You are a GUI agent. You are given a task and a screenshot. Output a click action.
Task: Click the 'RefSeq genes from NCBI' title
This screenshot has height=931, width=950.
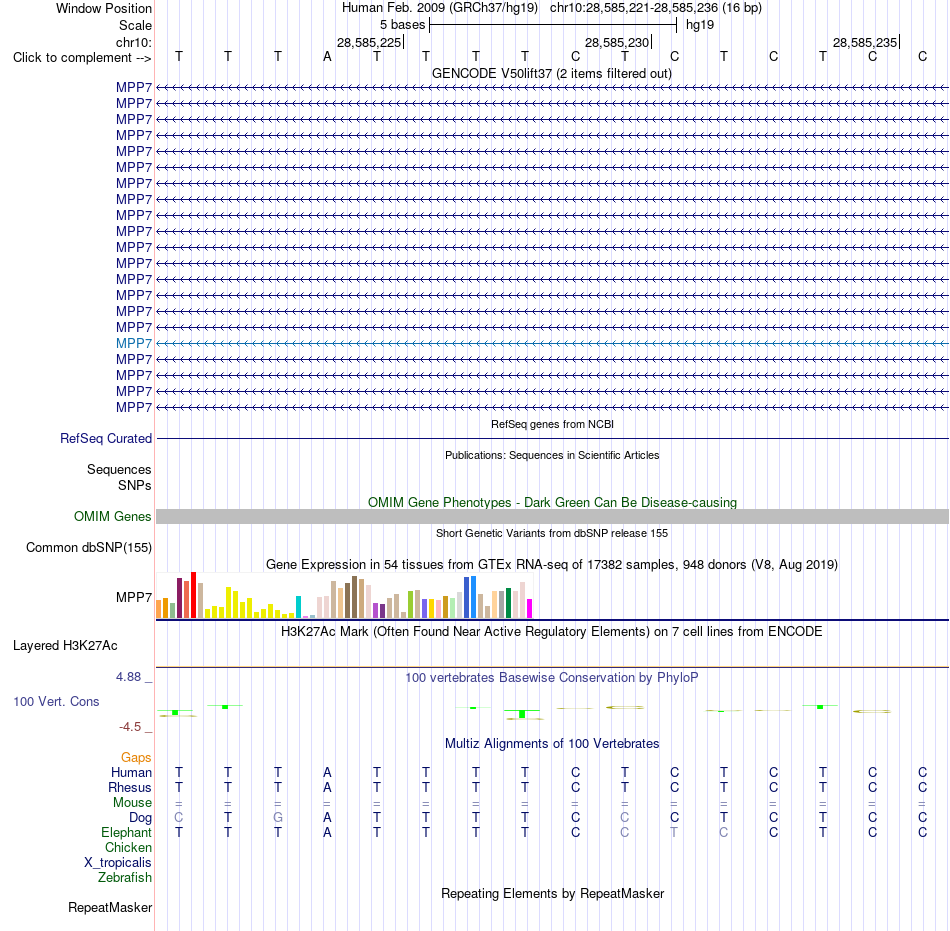[552, 424]
